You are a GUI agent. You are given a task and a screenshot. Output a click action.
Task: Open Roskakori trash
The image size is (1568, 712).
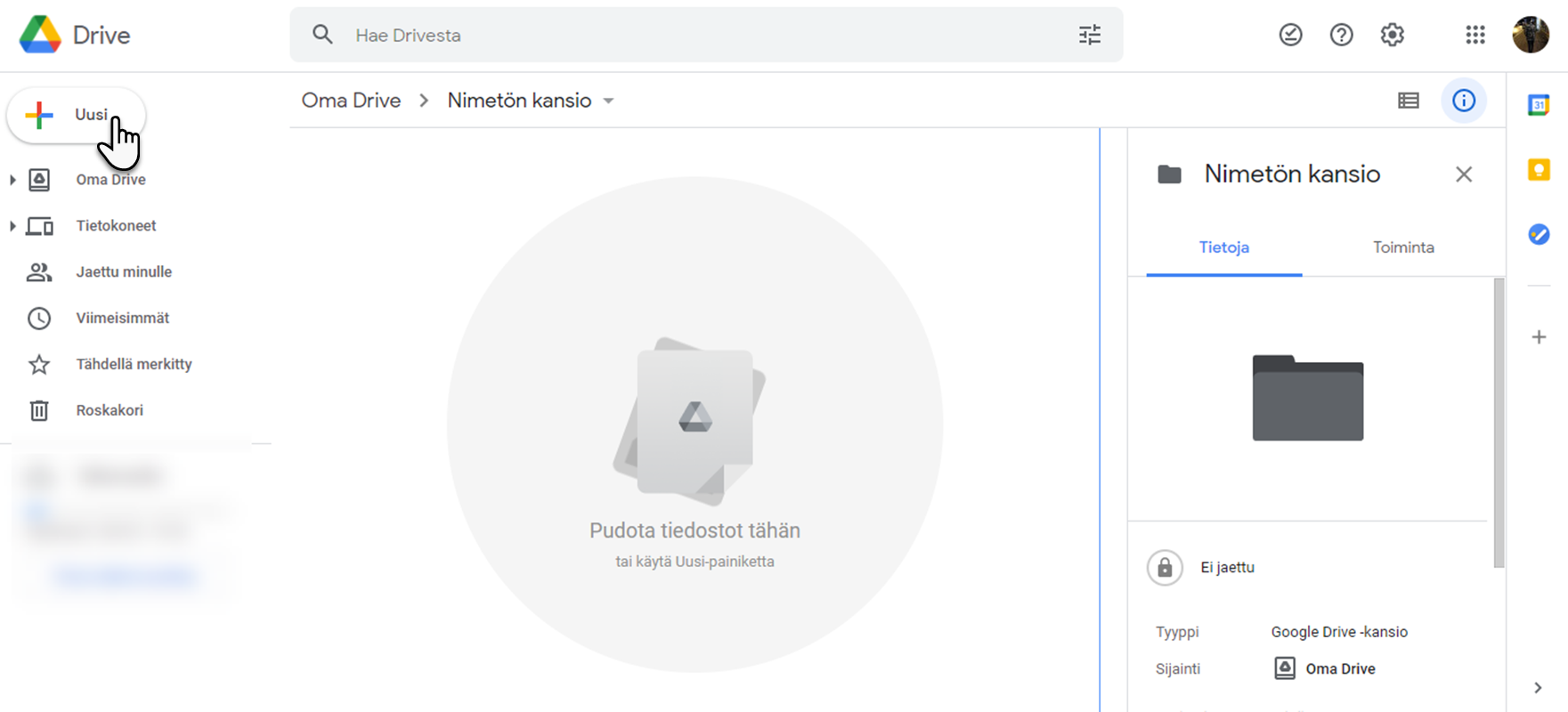click(x=110, y=410)
